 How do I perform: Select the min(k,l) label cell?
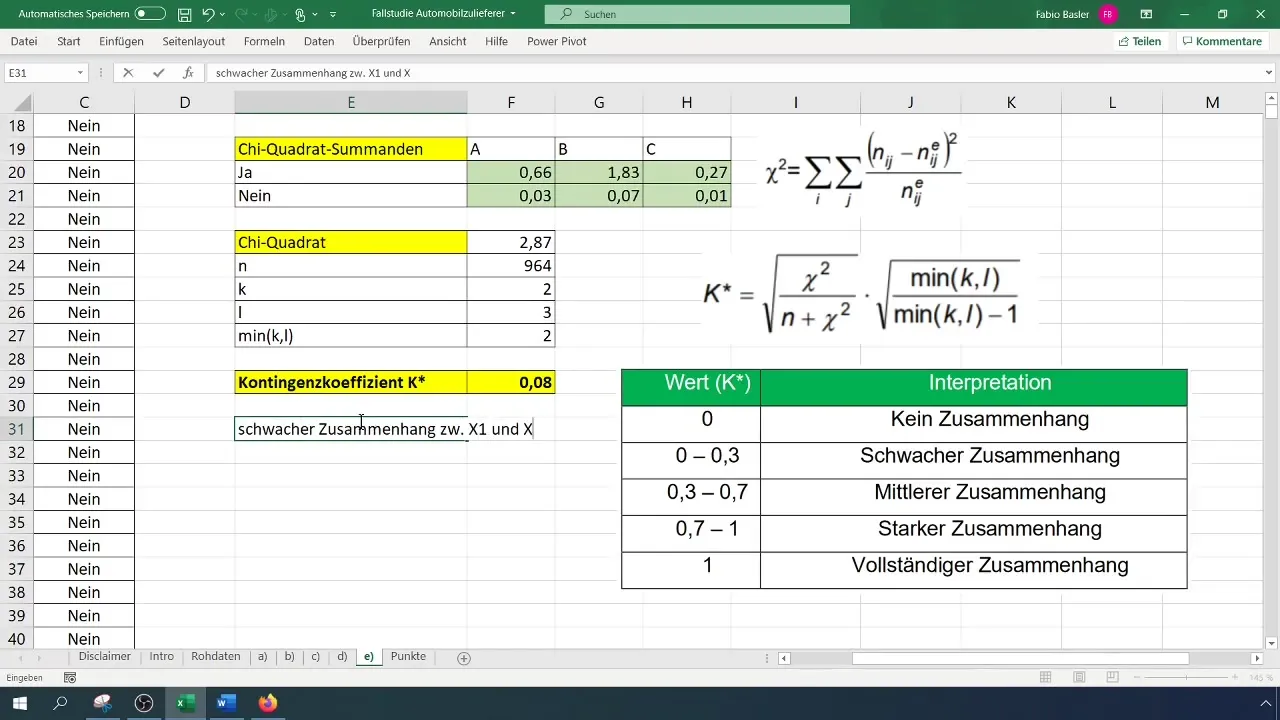(351, 336)
